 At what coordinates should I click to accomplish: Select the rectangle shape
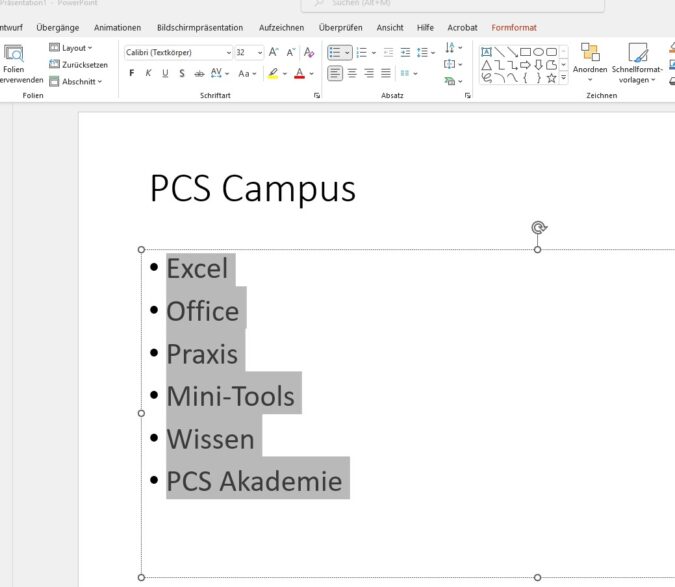point(525,52)
